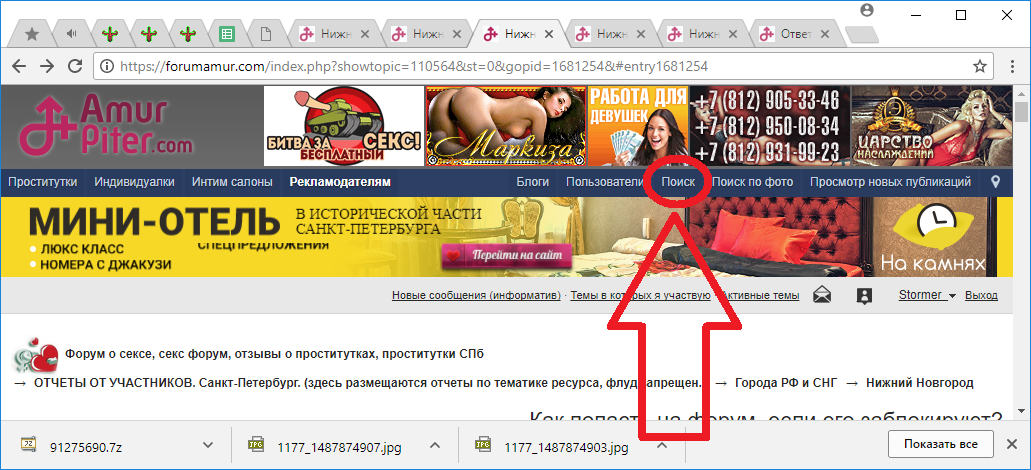Open the Chrome user account icon
The width and height of the screenshot is (1031, 470).
pos(867,11)
